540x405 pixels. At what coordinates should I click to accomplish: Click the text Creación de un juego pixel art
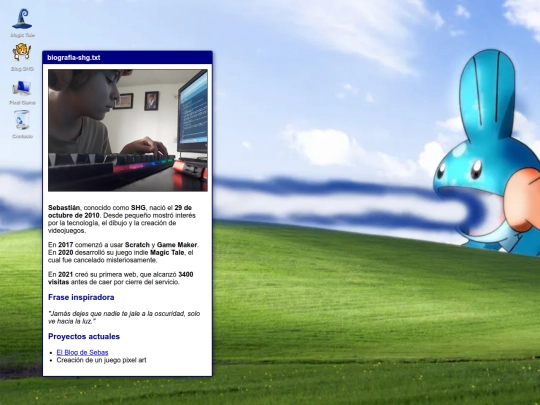(101, 360)
